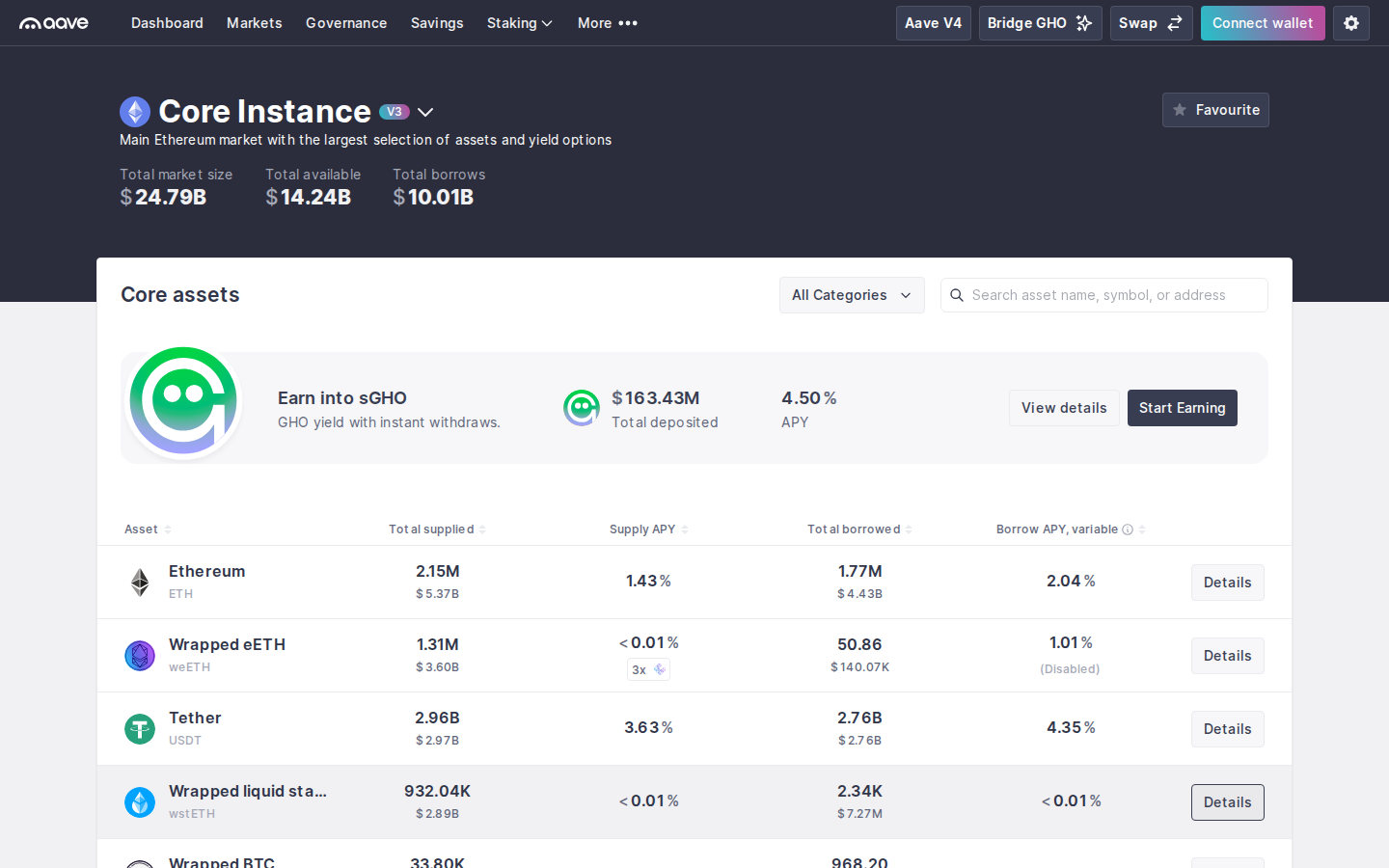Sort by Total supplied column
The width and height of the screenshot is (1389, 868).
coord(437,529)
